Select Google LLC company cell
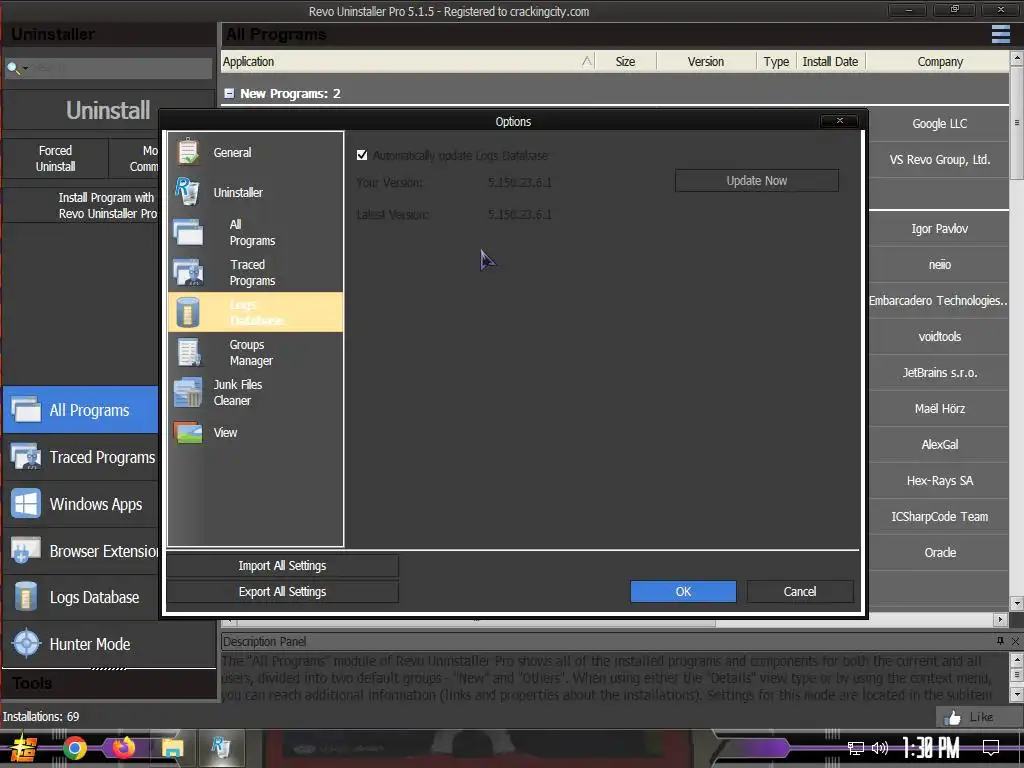1024x768 pixels. pyautogui.click(x=939, y=123)
